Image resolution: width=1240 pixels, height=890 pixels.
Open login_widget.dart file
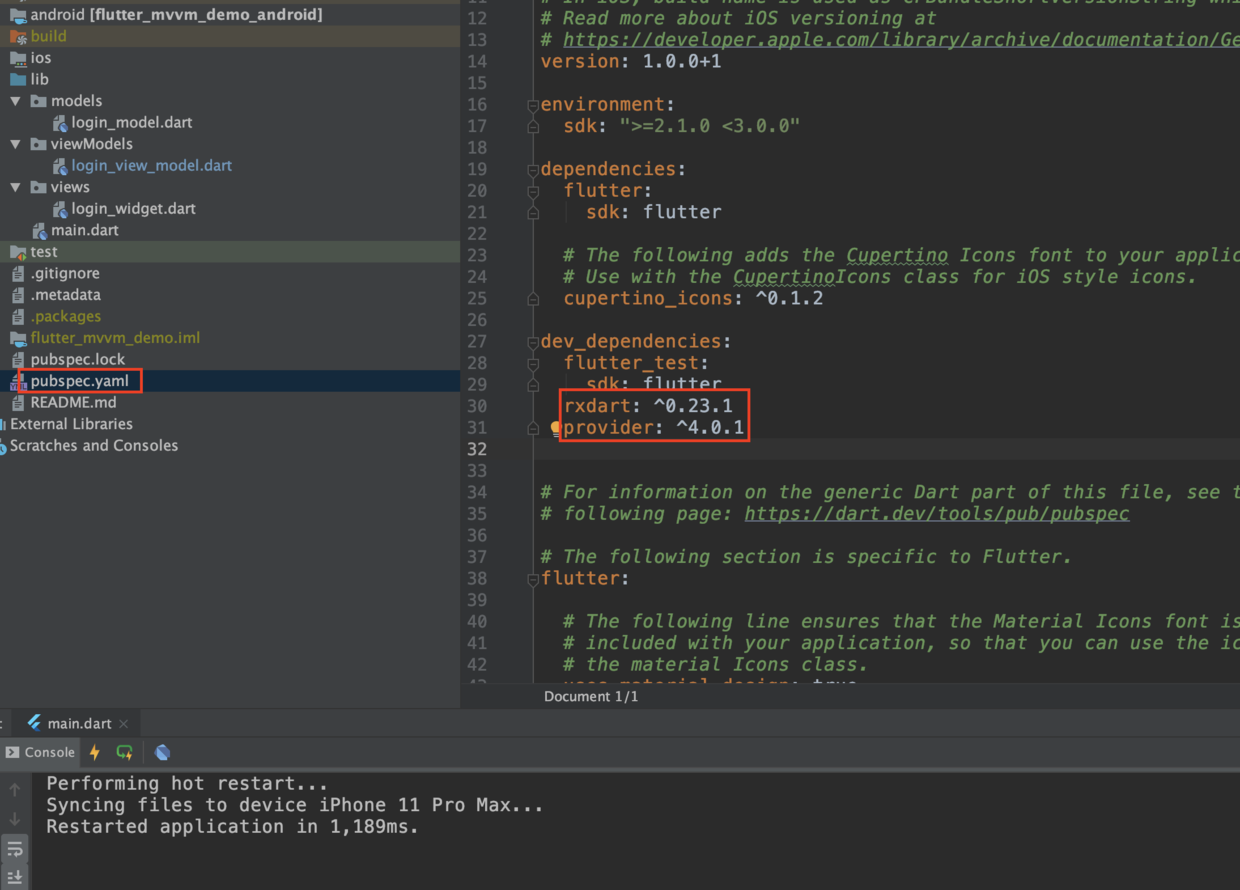(134, 208)
